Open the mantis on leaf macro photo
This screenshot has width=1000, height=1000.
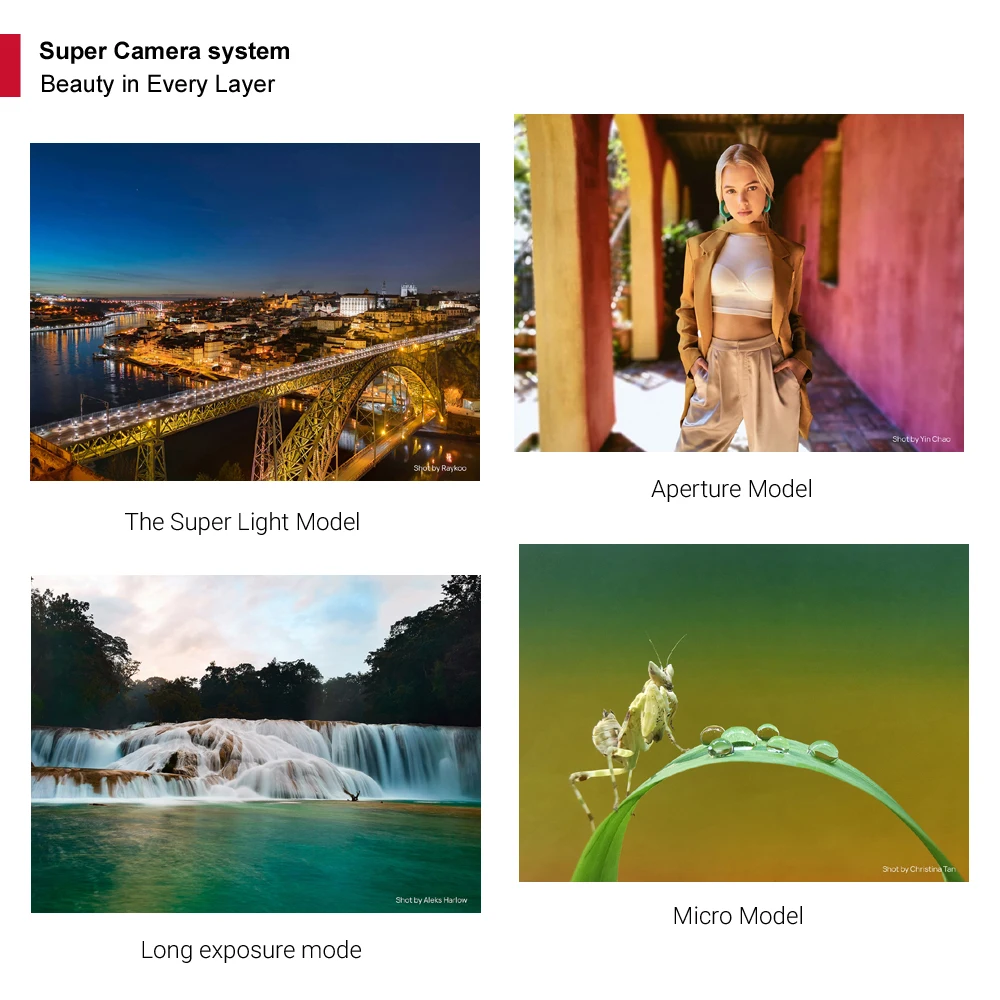[x=744, y=713]
